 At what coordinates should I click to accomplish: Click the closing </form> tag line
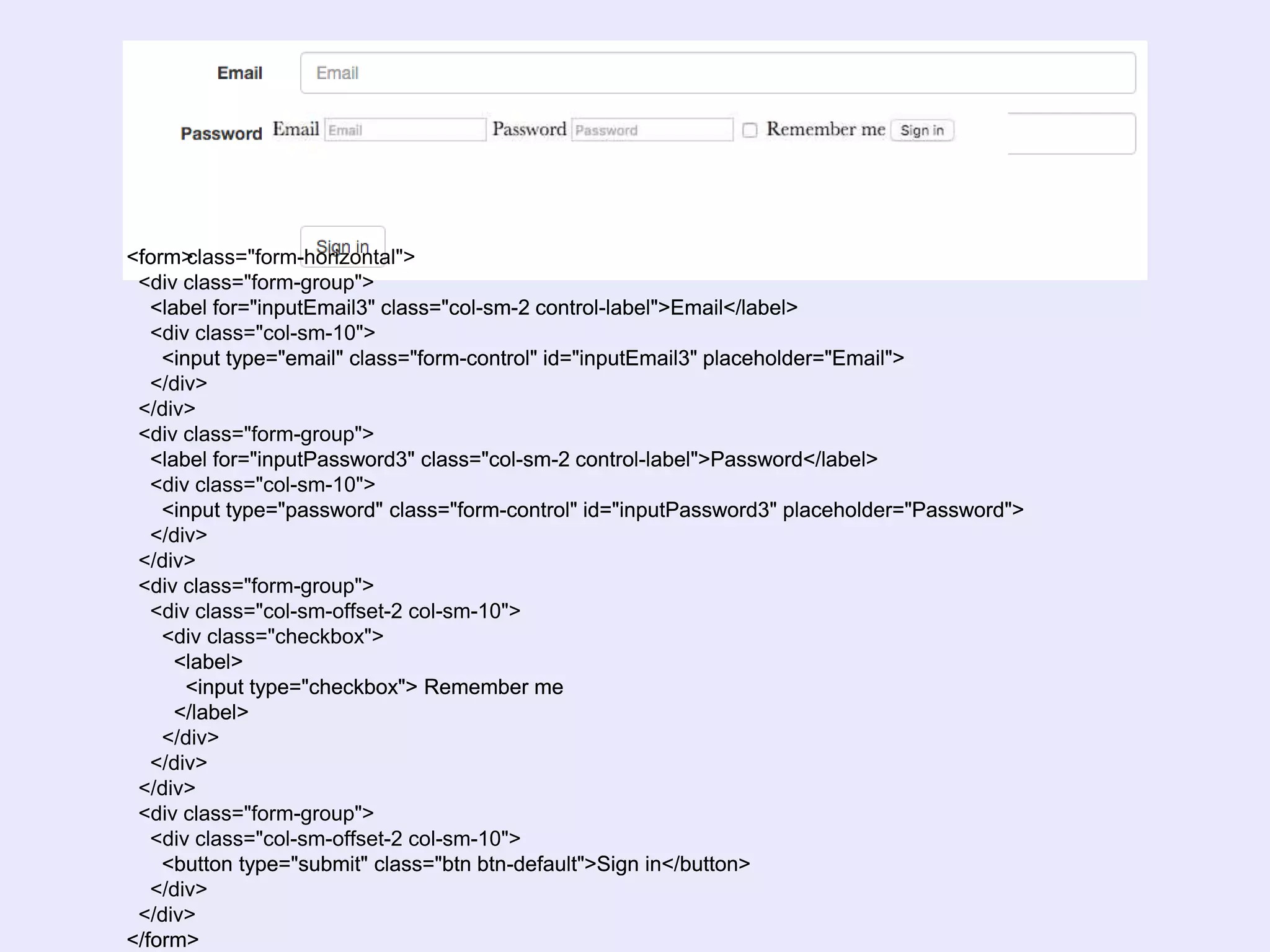(162, 940)
